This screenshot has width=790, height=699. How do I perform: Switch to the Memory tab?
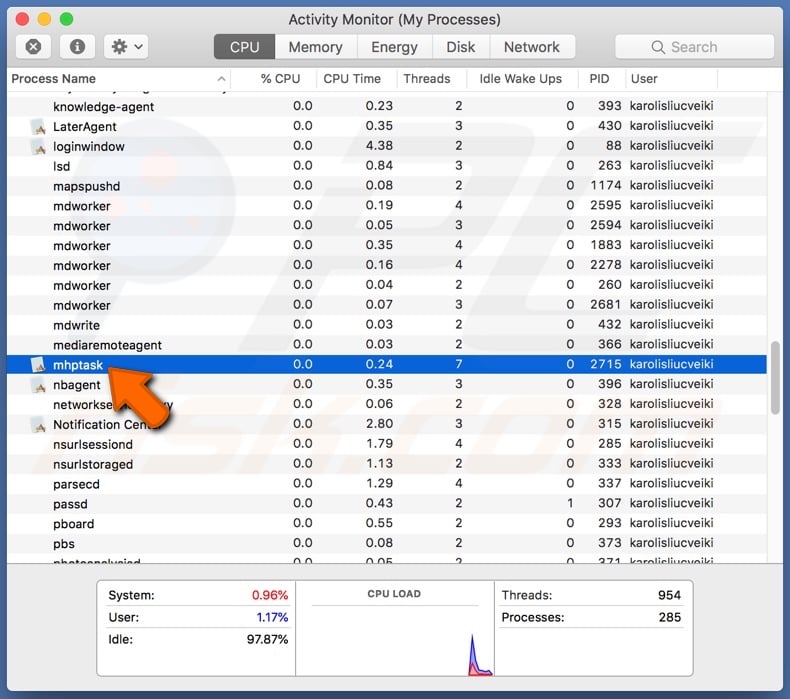(x=315, y=47)
